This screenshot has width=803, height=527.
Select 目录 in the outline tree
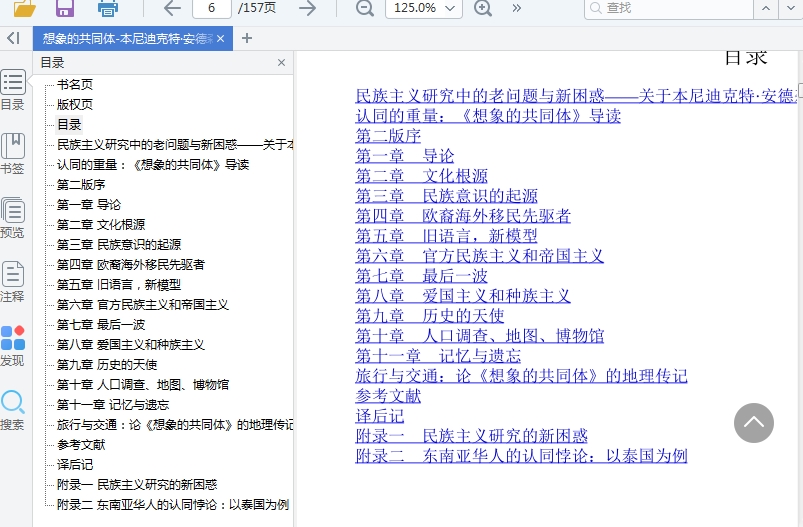click(69, 124)
